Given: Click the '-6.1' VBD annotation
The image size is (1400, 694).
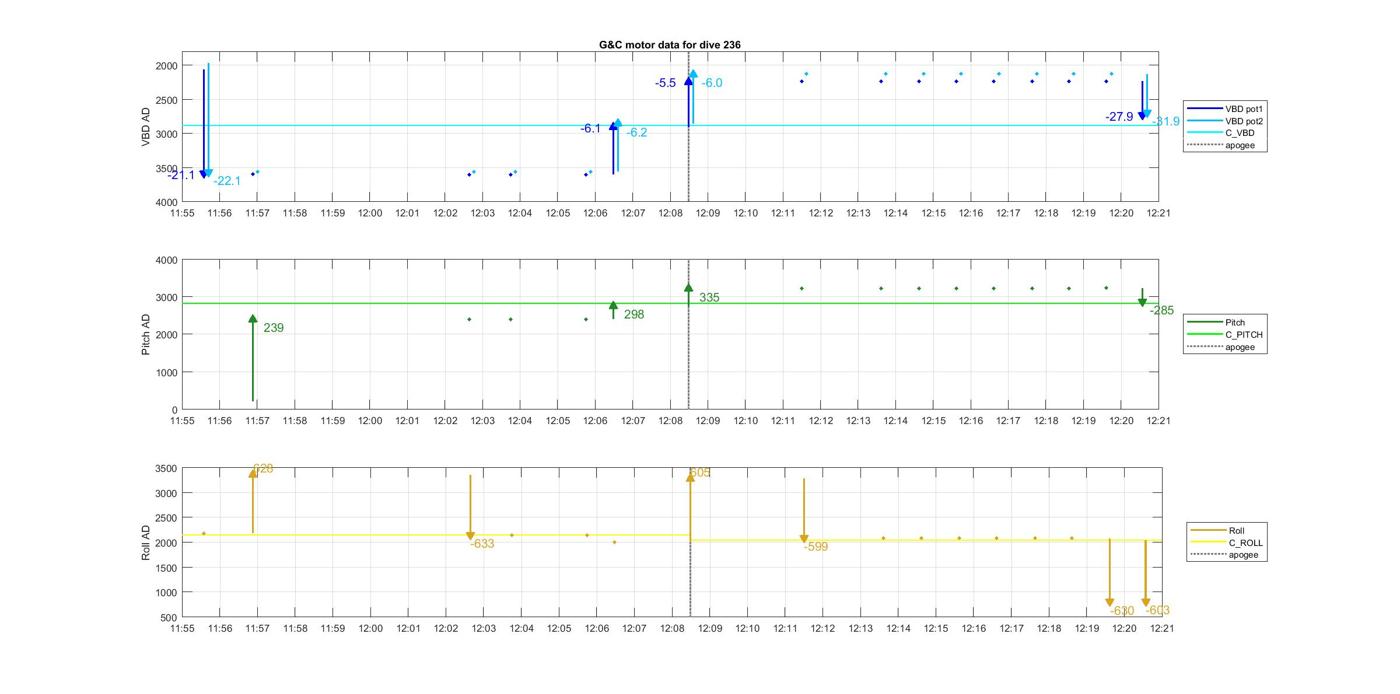Looking at the screenshot, I should (x=591, y=128).
